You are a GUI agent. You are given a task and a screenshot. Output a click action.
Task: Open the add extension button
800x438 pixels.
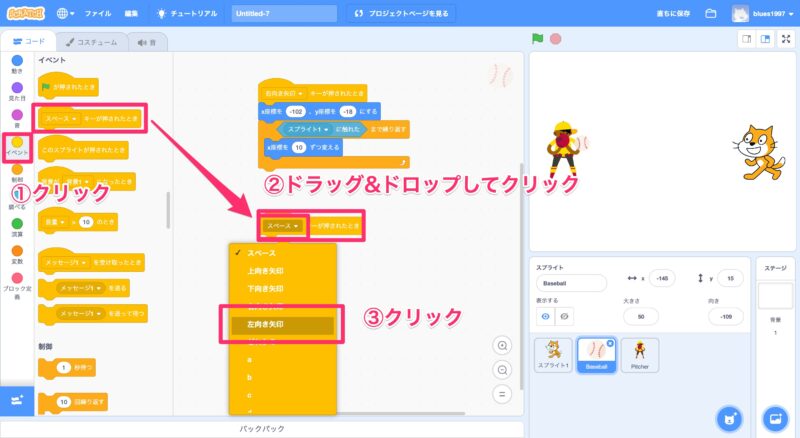click(x=16, y=399)
